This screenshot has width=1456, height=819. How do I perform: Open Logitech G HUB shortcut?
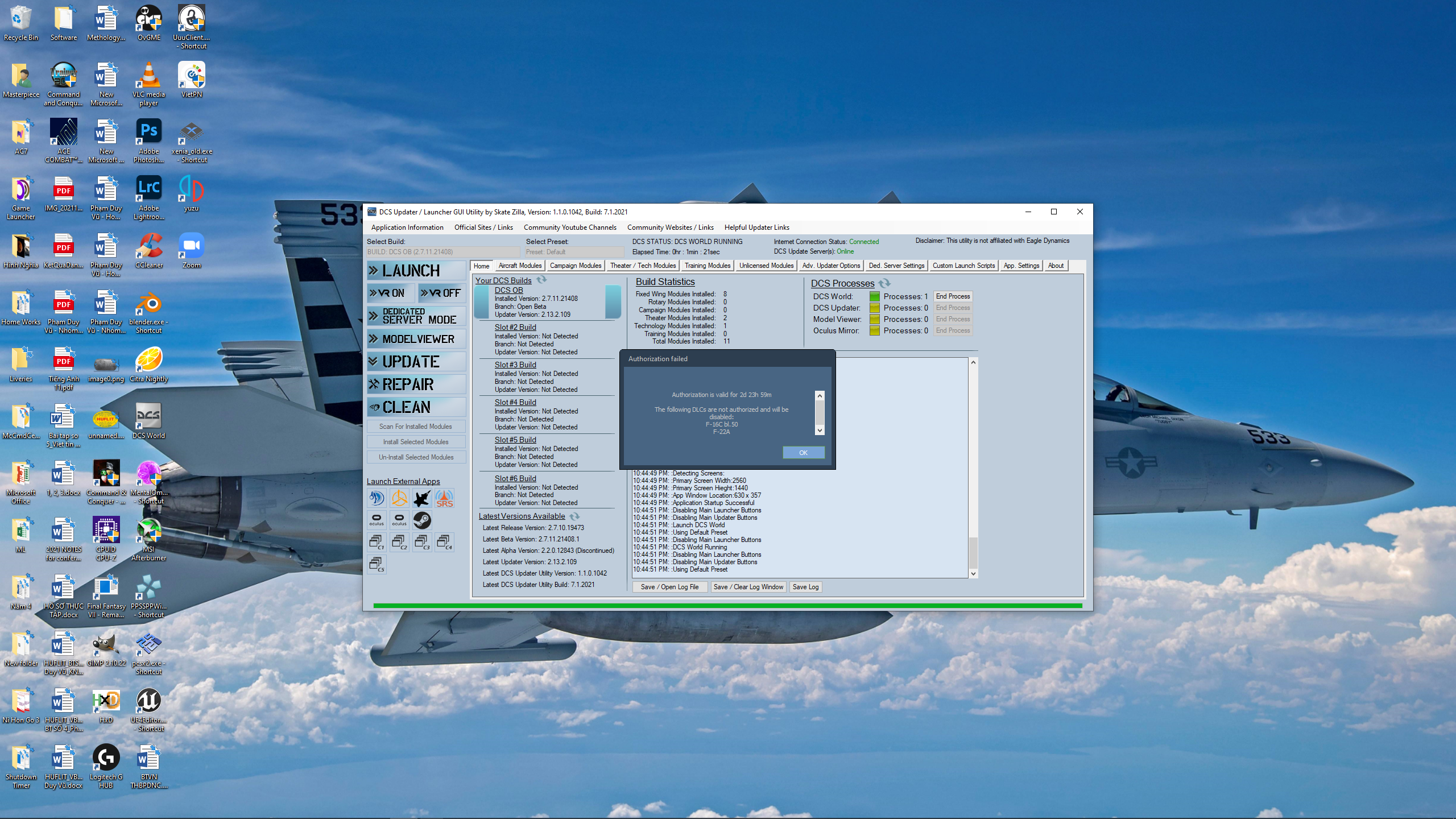click(106, 766)
